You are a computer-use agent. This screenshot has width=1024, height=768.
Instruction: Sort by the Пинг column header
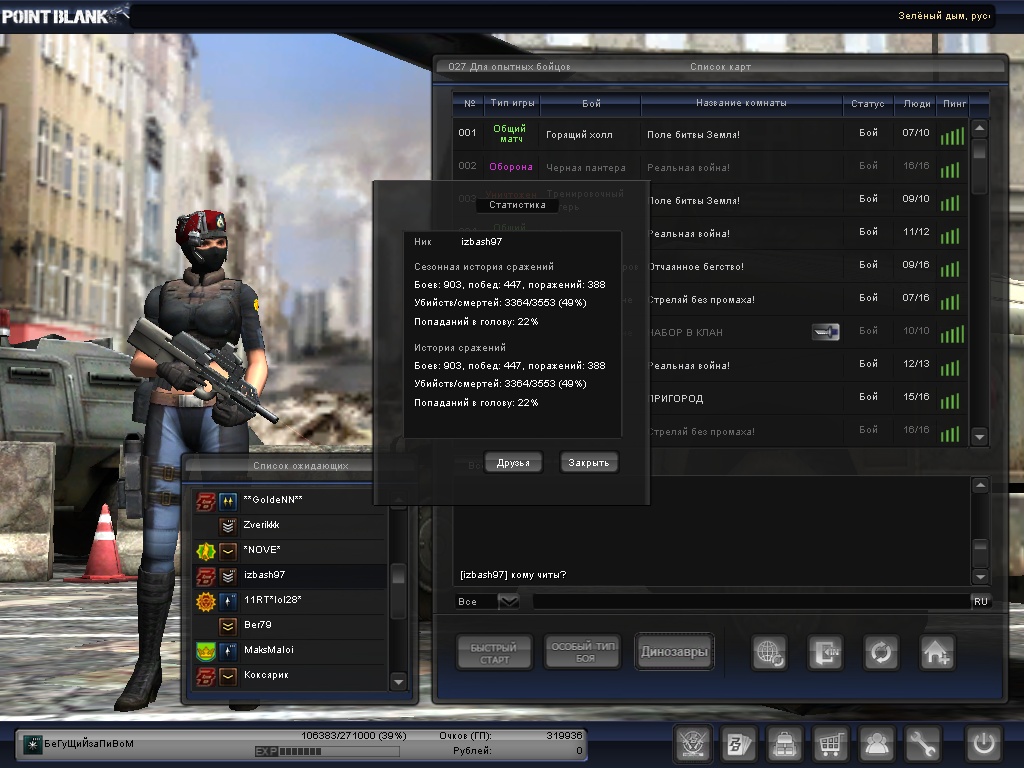(x=954, y=103)
